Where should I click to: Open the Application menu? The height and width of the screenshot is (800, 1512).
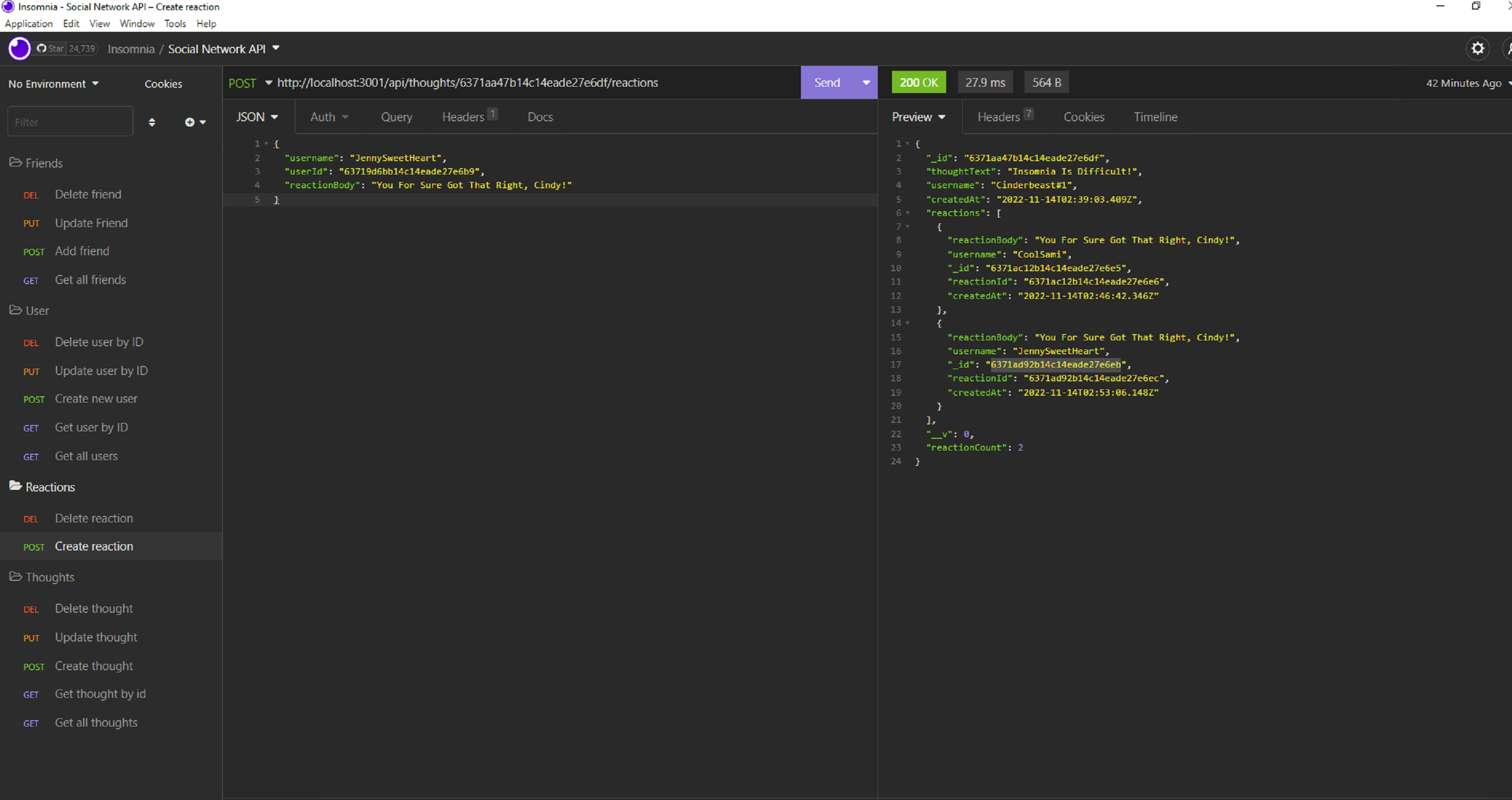pos(28,23)
